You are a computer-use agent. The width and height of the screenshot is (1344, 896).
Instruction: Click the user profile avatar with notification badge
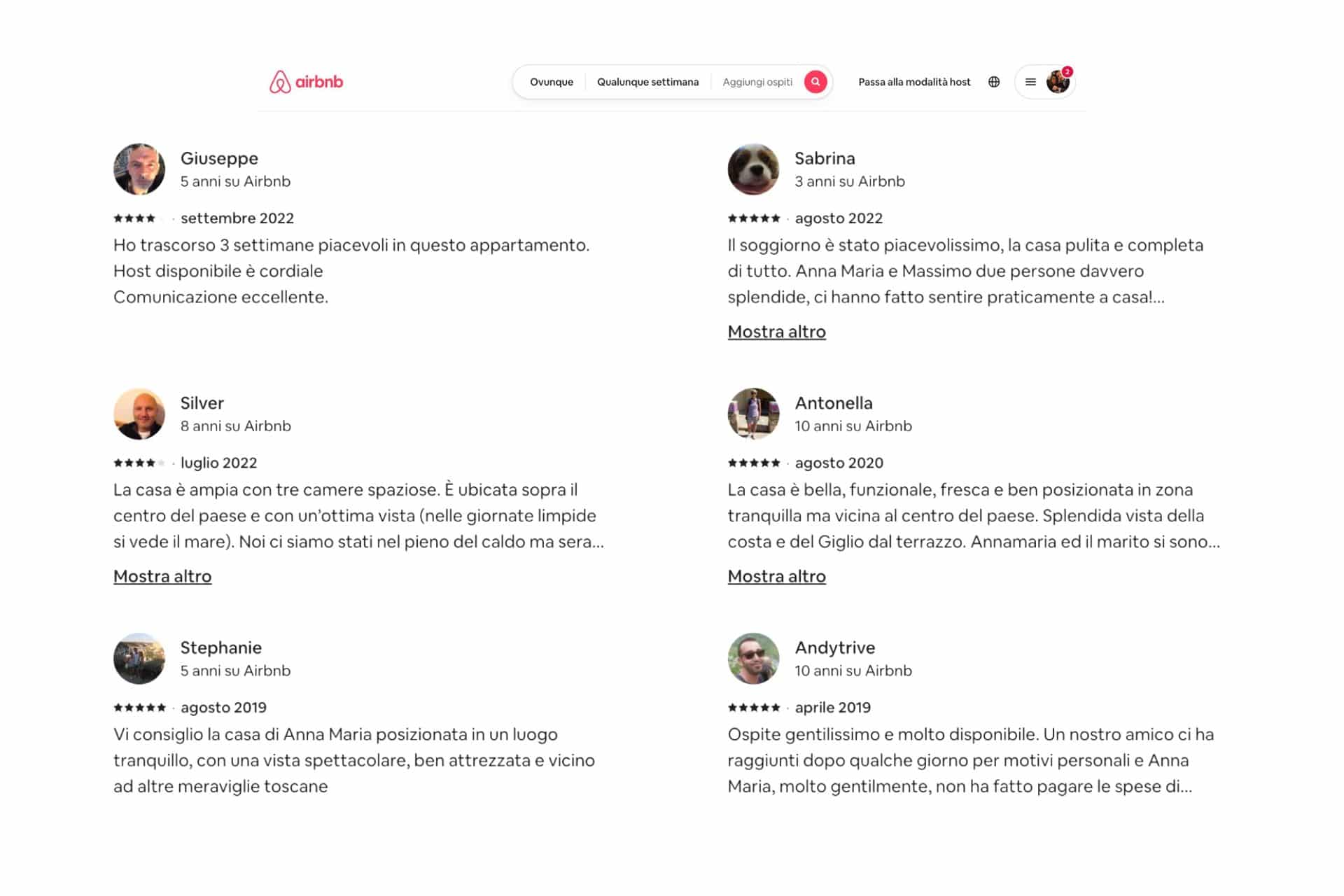(1058, 81)
